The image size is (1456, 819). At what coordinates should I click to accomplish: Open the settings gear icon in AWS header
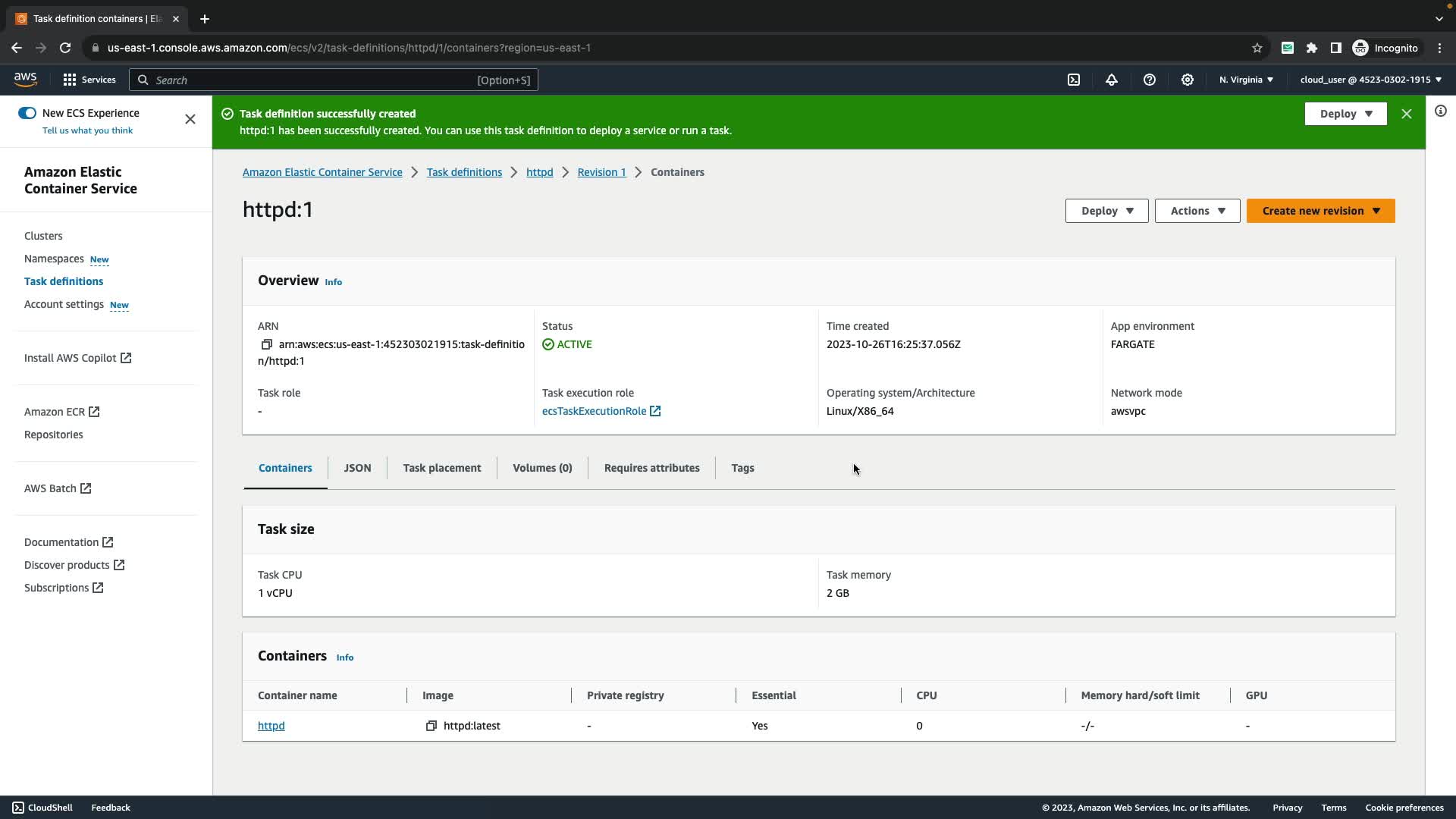[1188, 80]
